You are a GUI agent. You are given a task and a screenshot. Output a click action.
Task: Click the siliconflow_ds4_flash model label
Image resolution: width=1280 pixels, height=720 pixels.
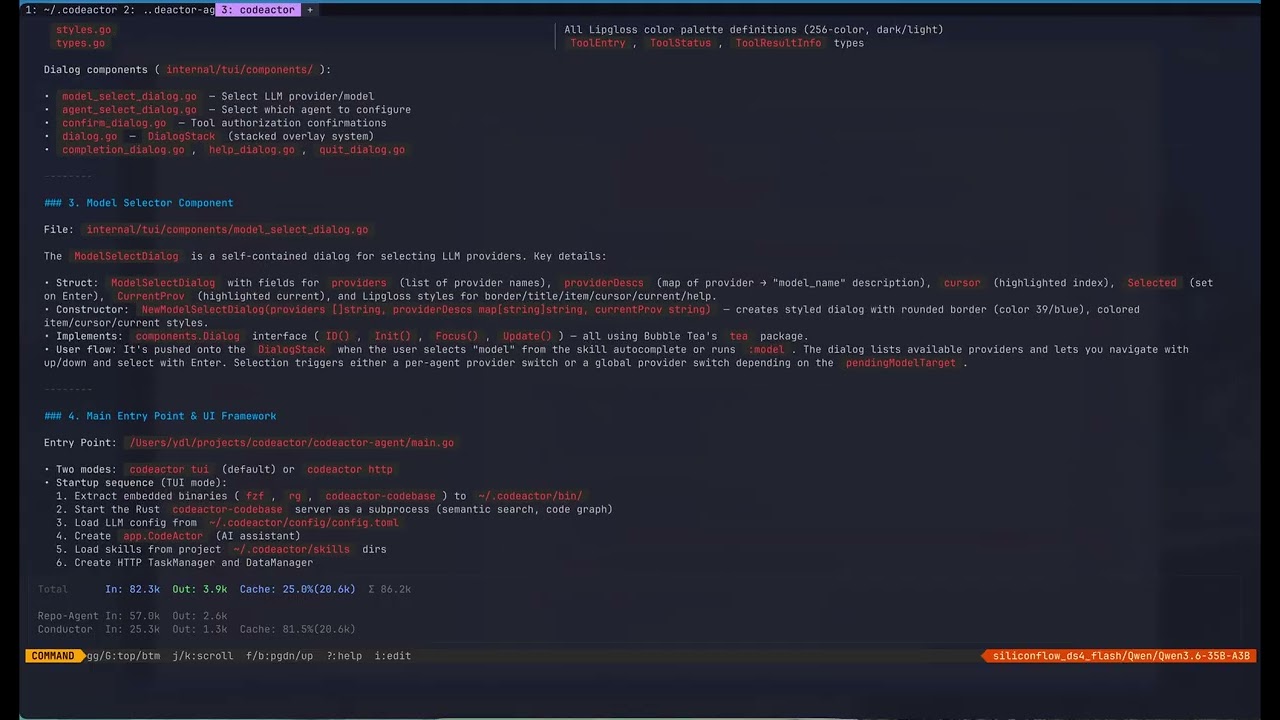1120,656
